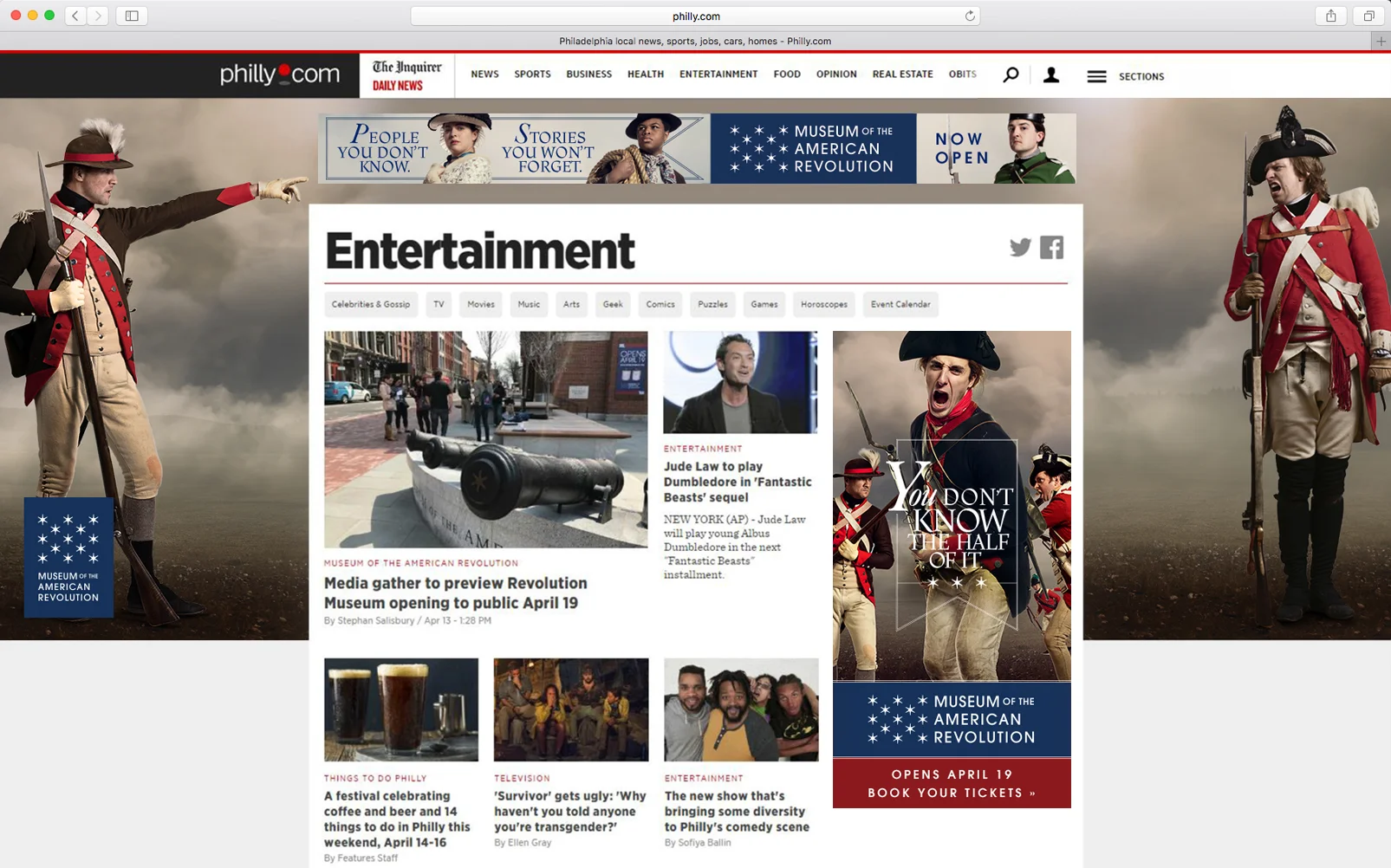Select the Arts subcategory pill
The width and height of the screenshot is (1391, 868).
click(571, 304)
